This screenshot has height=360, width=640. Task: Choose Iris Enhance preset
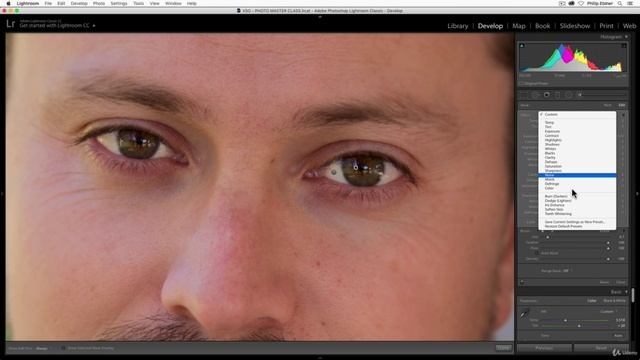577,205
